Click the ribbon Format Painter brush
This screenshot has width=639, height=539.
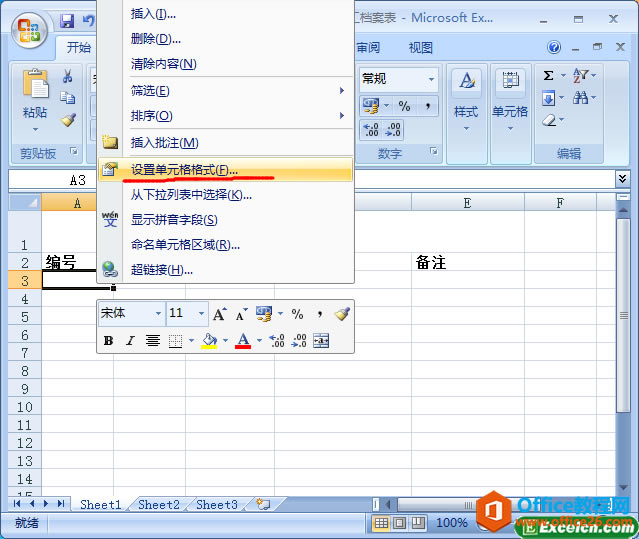(x=68, y=119)
